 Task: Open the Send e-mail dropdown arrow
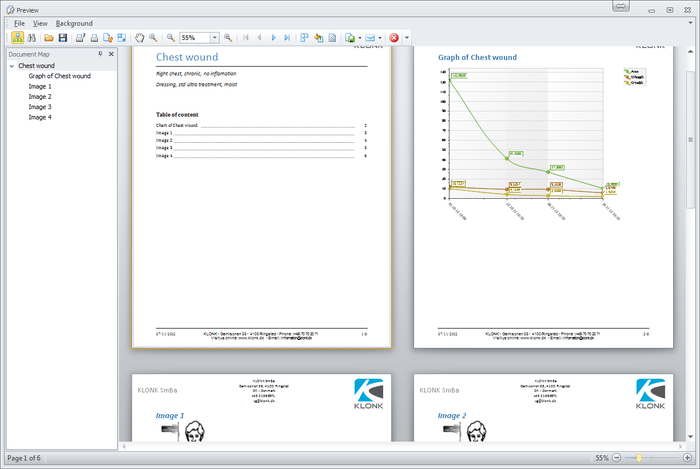point(380,38)
